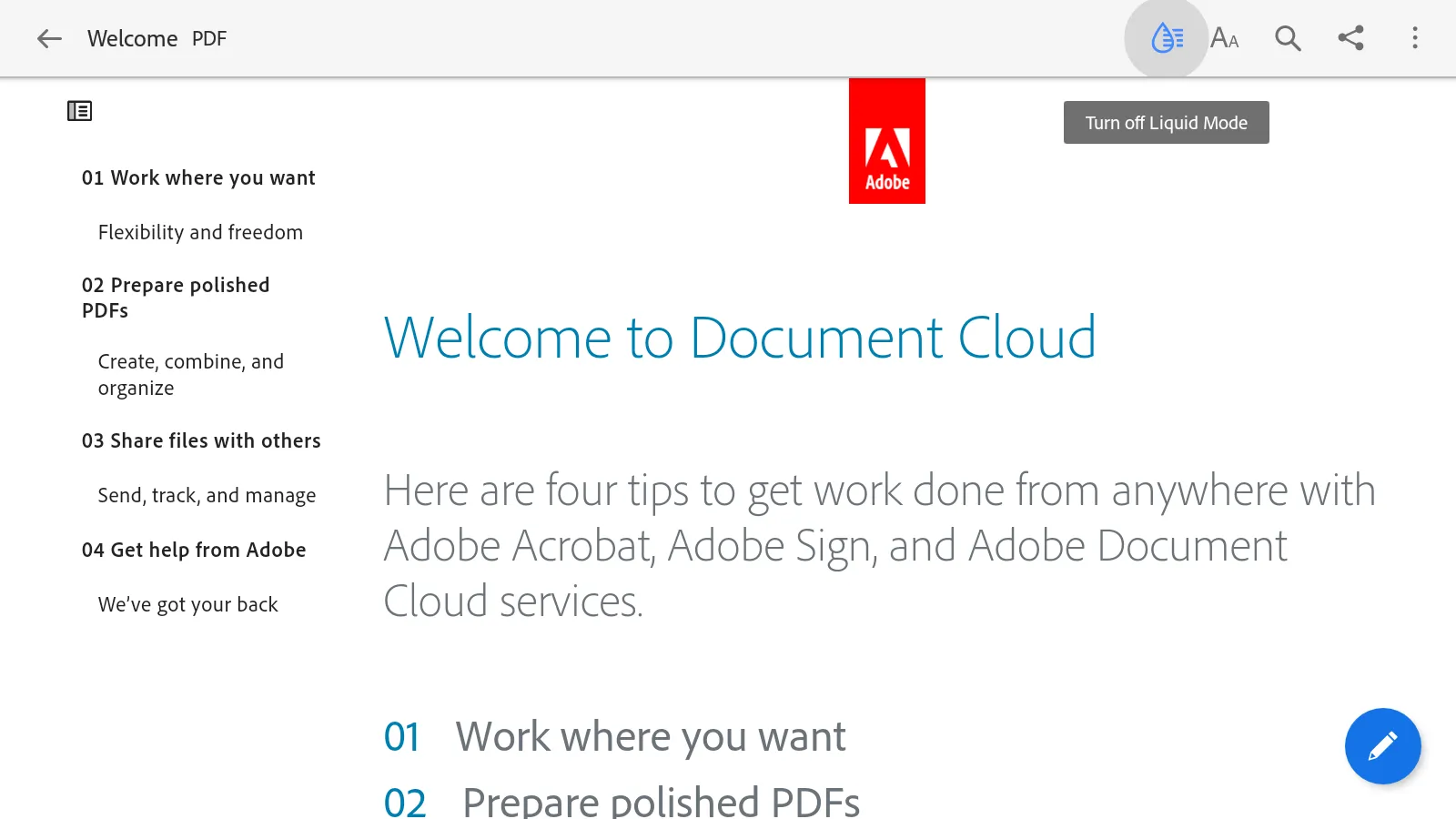This screenshot has height=819, width=1456.
Task: Open the Send, track, and manage topic
Action: click(x=207, y=495)
